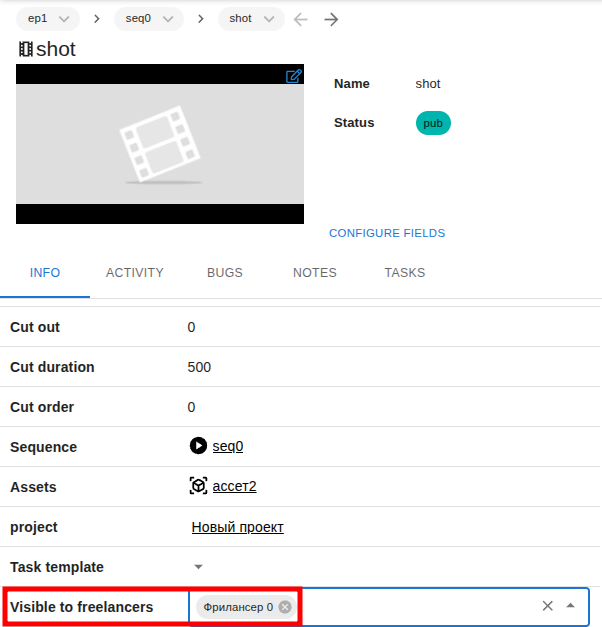Screen dimensions: 602x627
Task: Click the edit thumbnail pencil icon
Action: coord(293,76)
